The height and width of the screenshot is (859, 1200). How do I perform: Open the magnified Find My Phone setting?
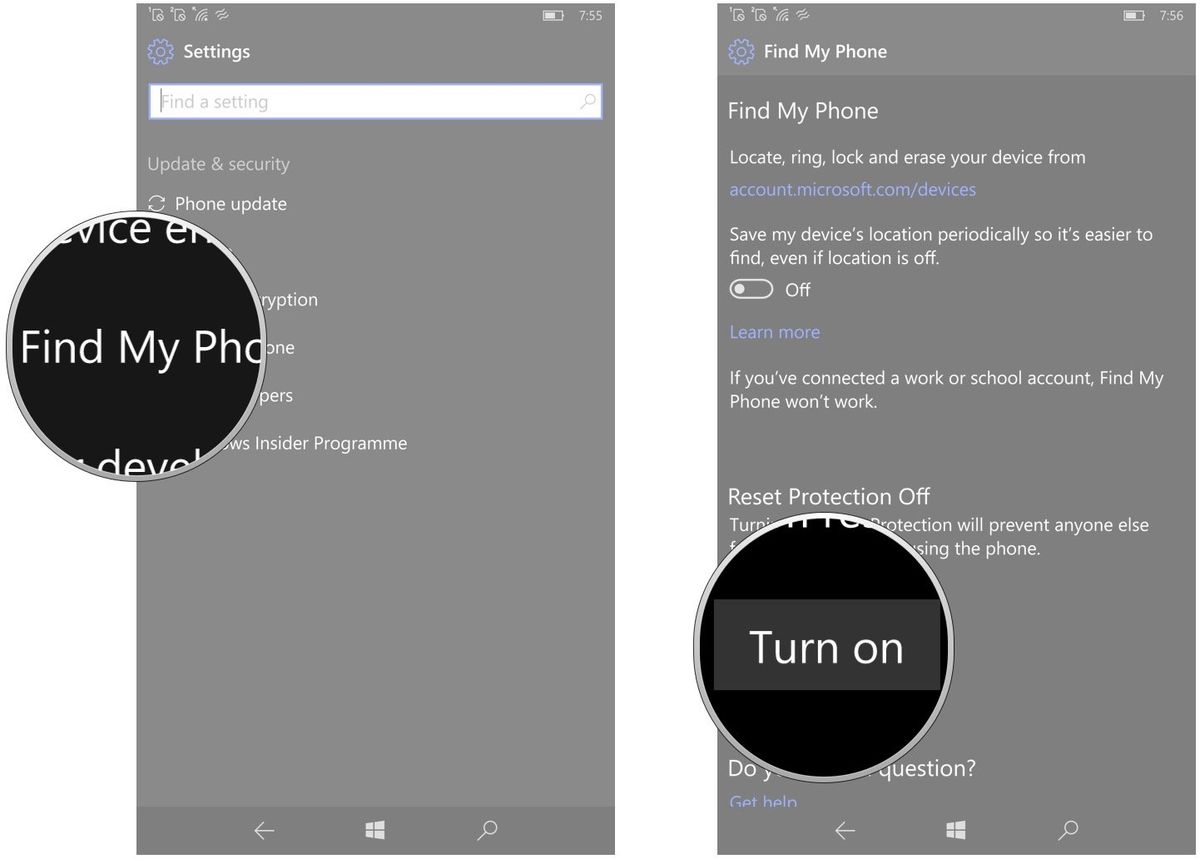pos(135,348)
